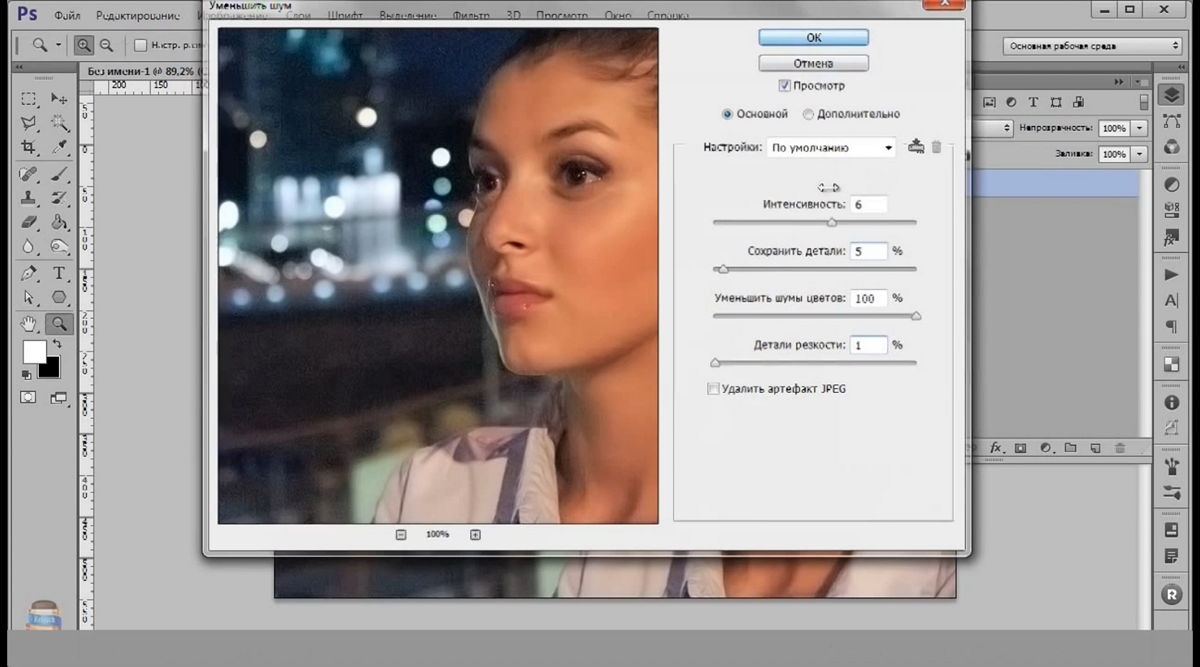Open the Настройки preset dropdown
The height and width of the screenshot is (667, 1200).
coord(832,148)
